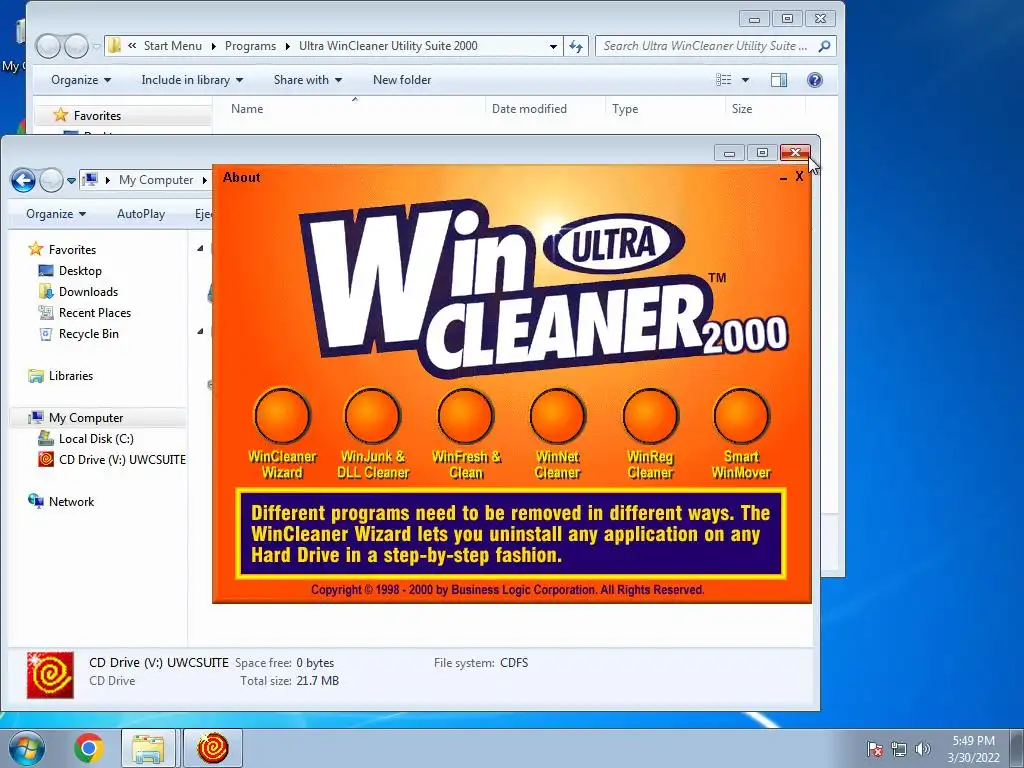
Task: Collapse the first group expander in My Computer content
Action: (200, 248)
